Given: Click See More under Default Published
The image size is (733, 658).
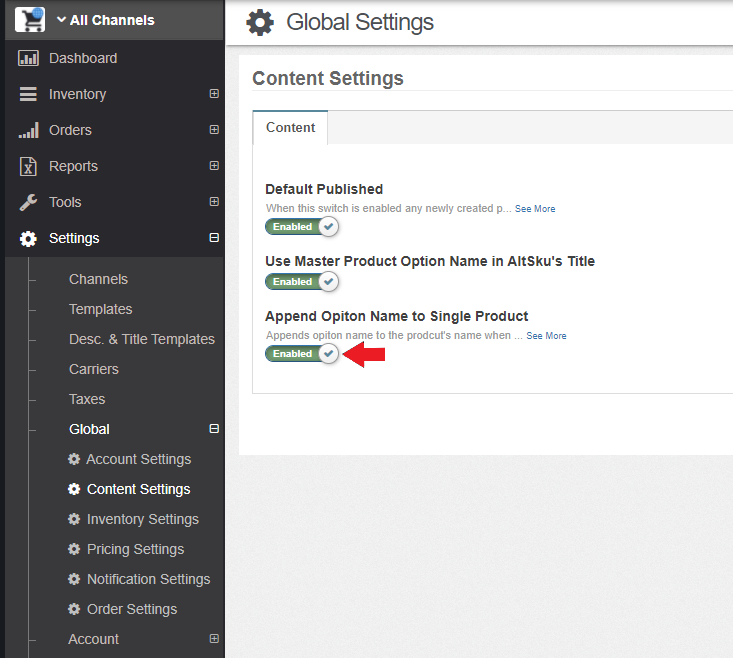Looking at the screenshot, I should (x=535, y=209).
